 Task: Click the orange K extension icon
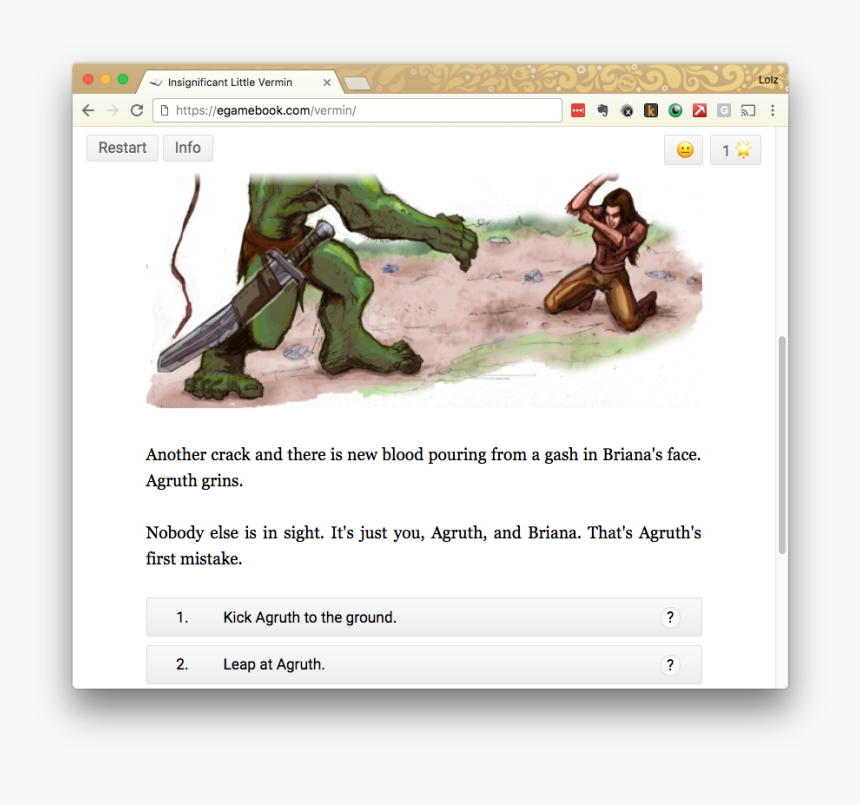pos(651,110)
